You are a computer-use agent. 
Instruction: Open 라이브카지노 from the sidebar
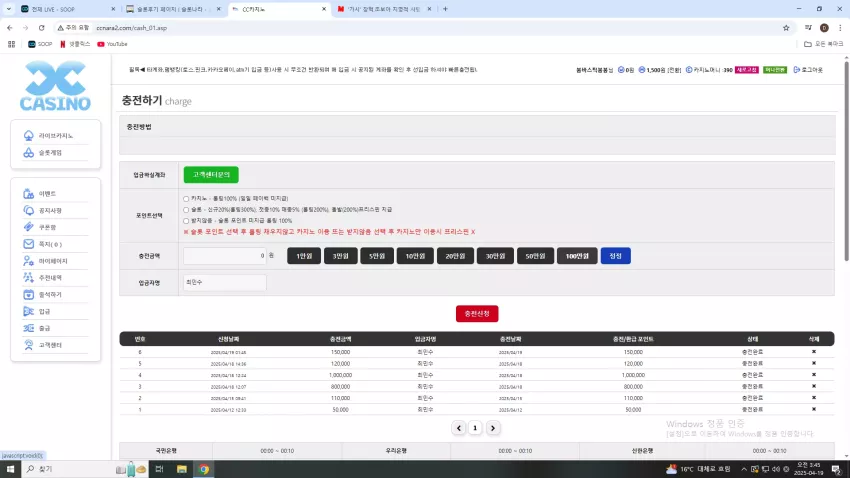click(x=55, y=135)
